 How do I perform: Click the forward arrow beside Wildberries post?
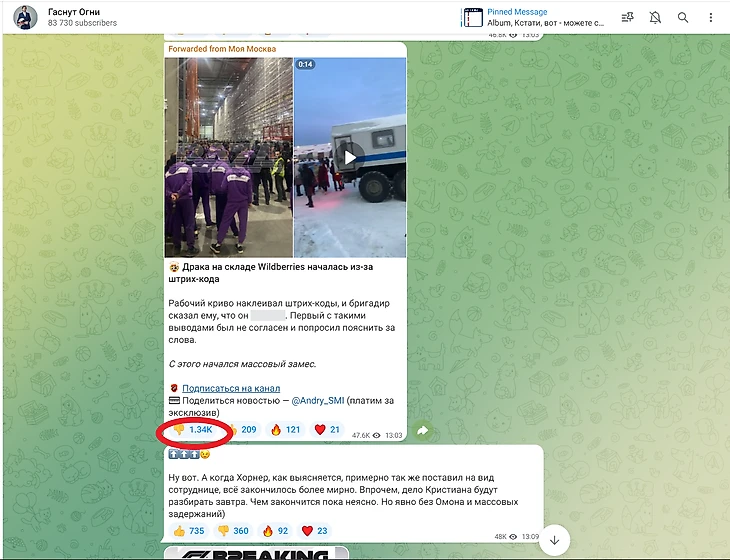click(422, 430)
